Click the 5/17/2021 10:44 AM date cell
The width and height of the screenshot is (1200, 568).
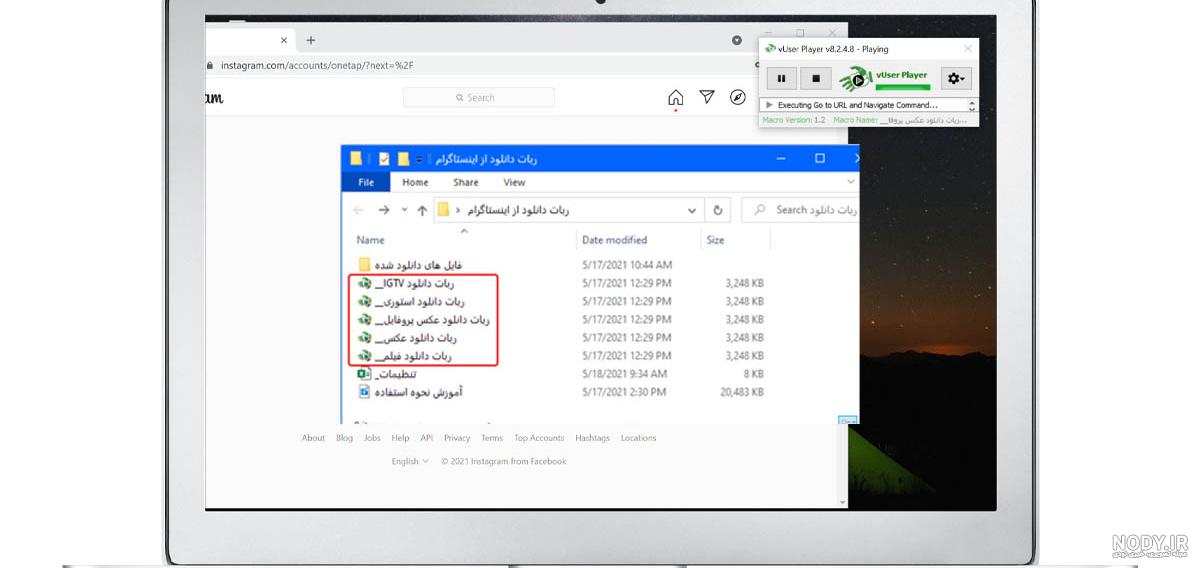point(627,265)
